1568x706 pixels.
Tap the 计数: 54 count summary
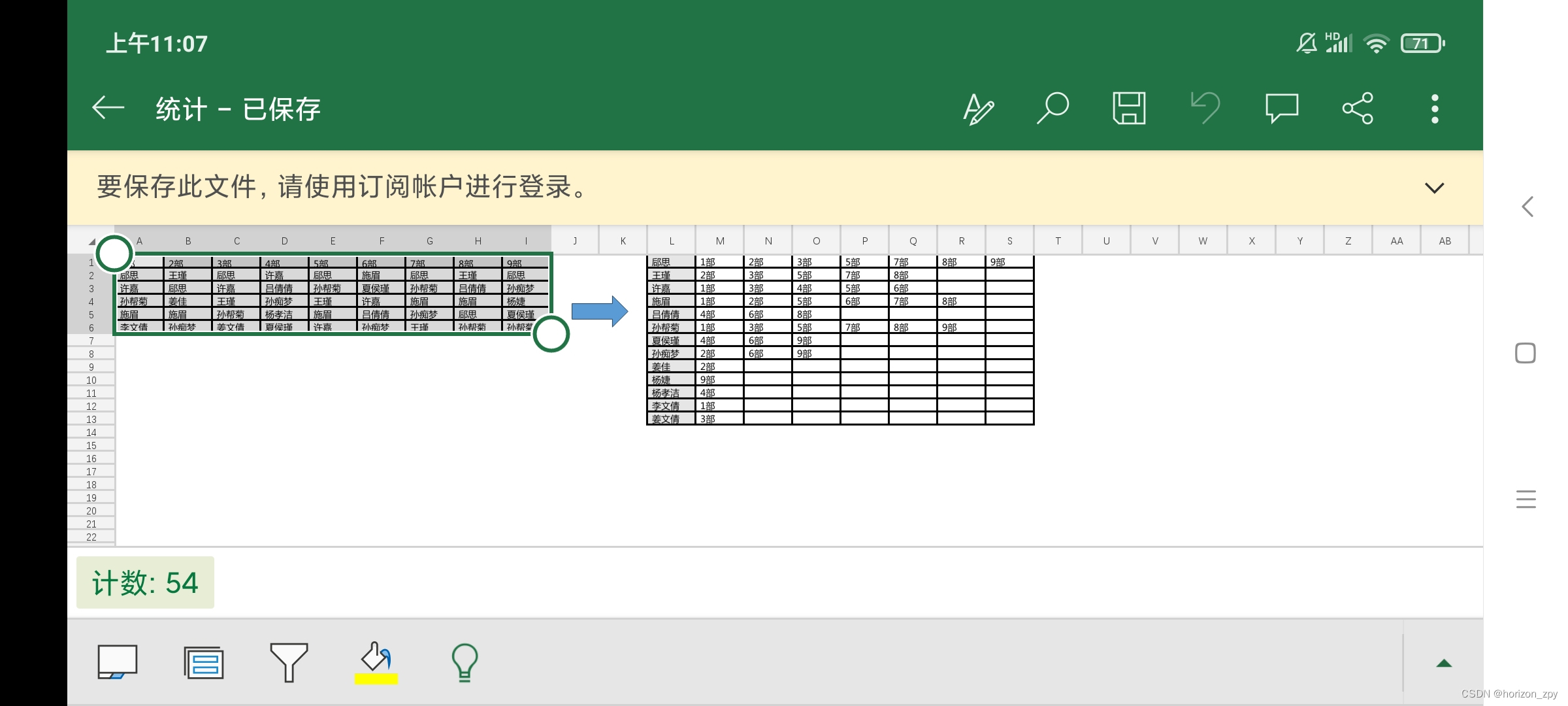coord(145,582)
